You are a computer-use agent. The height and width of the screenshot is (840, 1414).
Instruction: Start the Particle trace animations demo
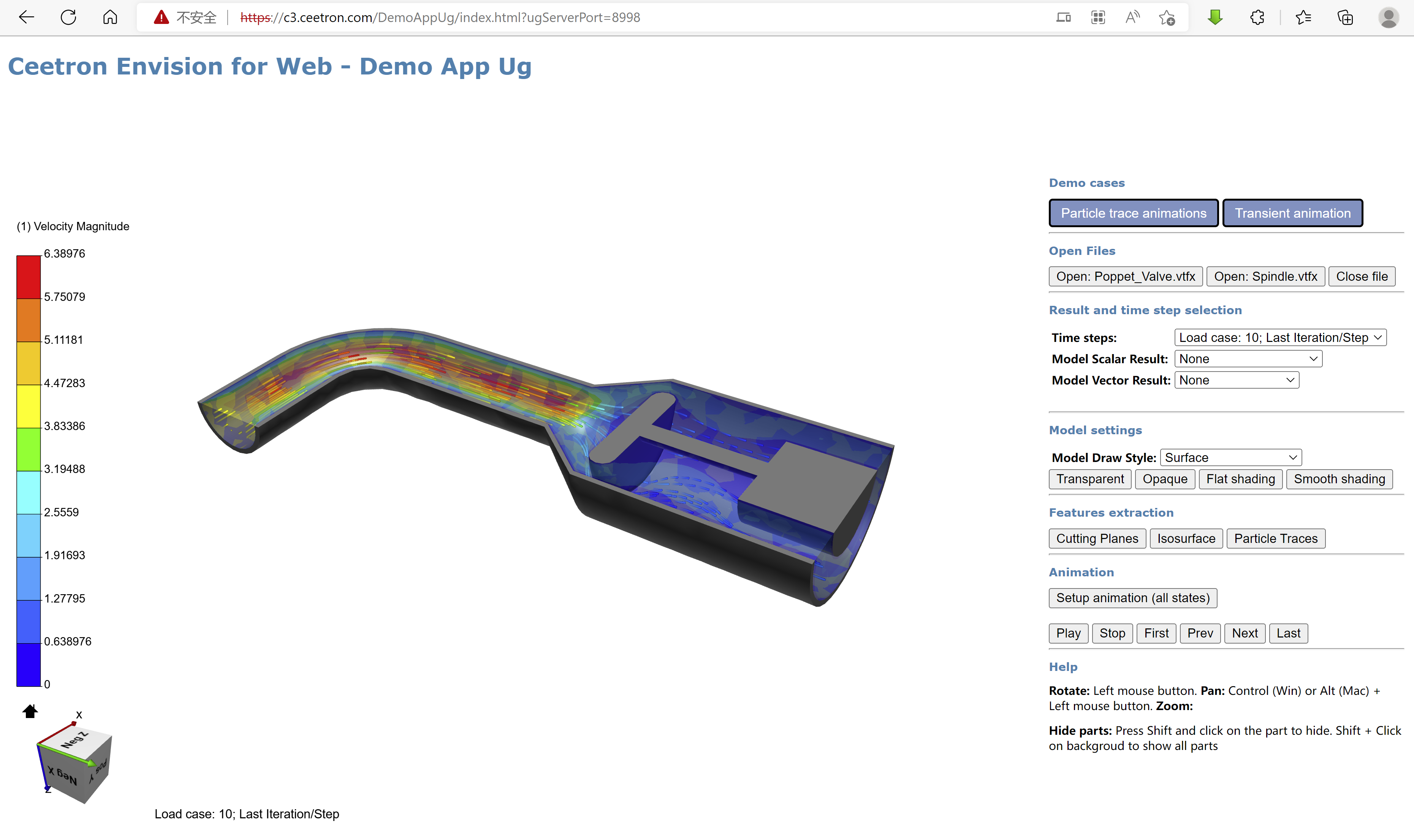coord(1133,213)
